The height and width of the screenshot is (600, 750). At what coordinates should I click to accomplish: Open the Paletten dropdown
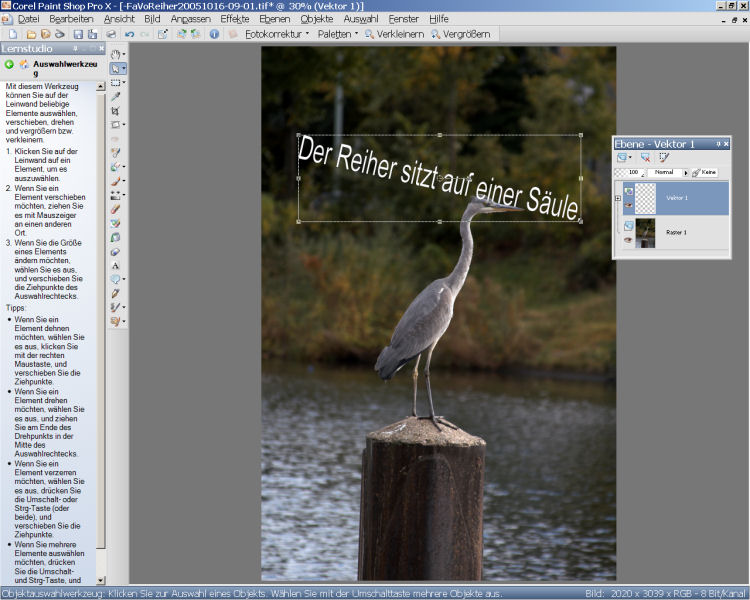point(337,34)
